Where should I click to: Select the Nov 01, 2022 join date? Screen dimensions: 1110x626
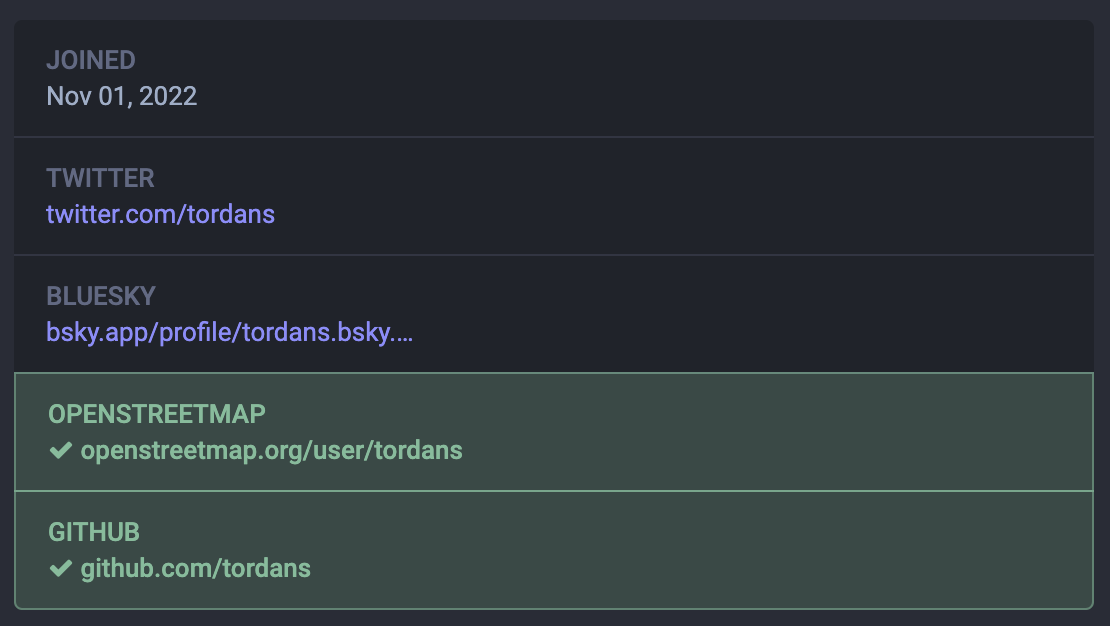pos(121,96)
